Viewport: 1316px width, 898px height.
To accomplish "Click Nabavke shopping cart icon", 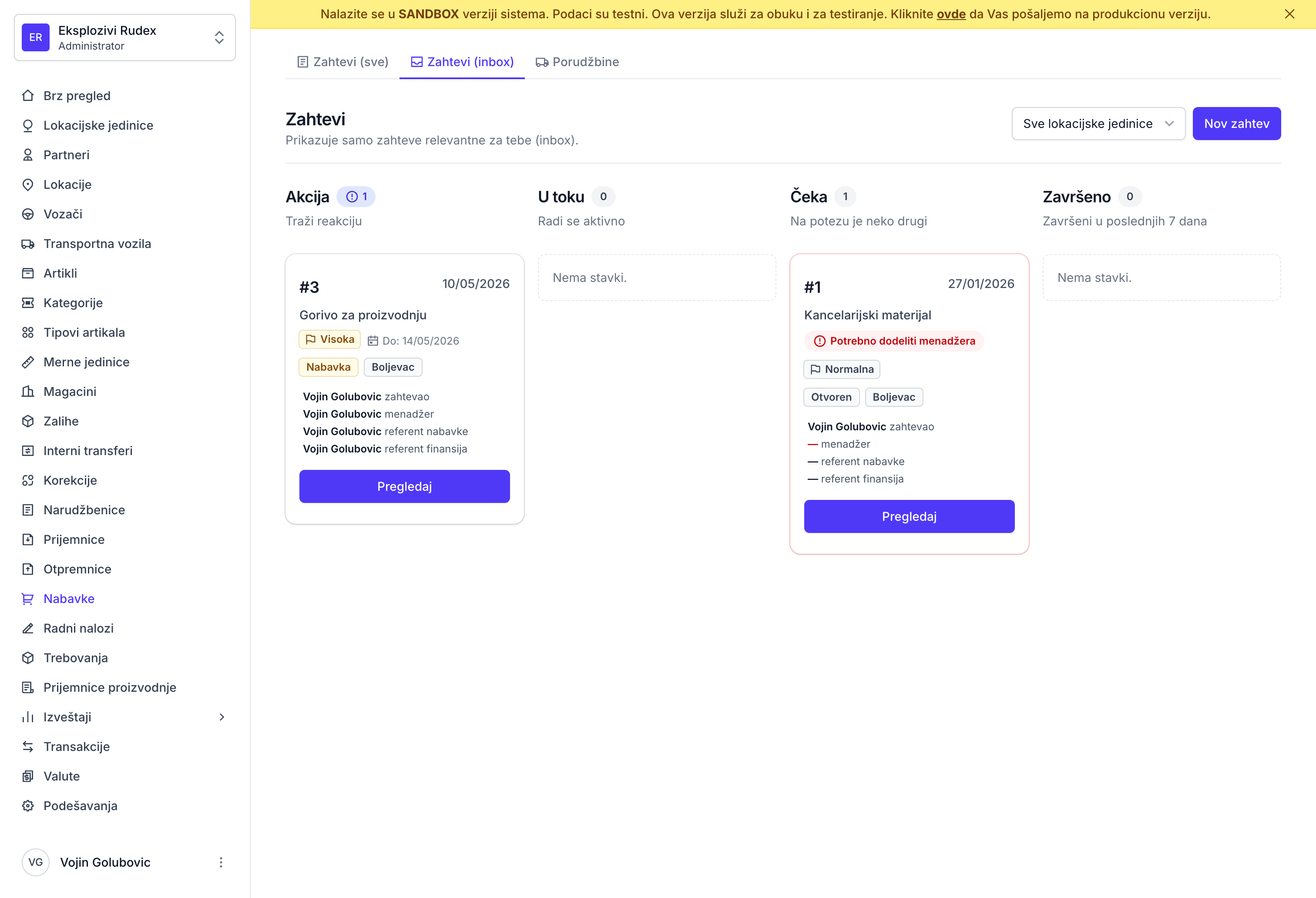I will point(28,599).
